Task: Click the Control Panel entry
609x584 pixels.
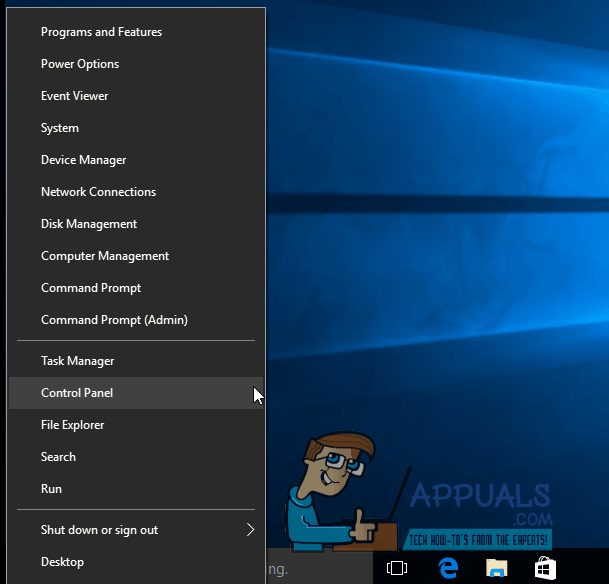Action: coord(136,393)
